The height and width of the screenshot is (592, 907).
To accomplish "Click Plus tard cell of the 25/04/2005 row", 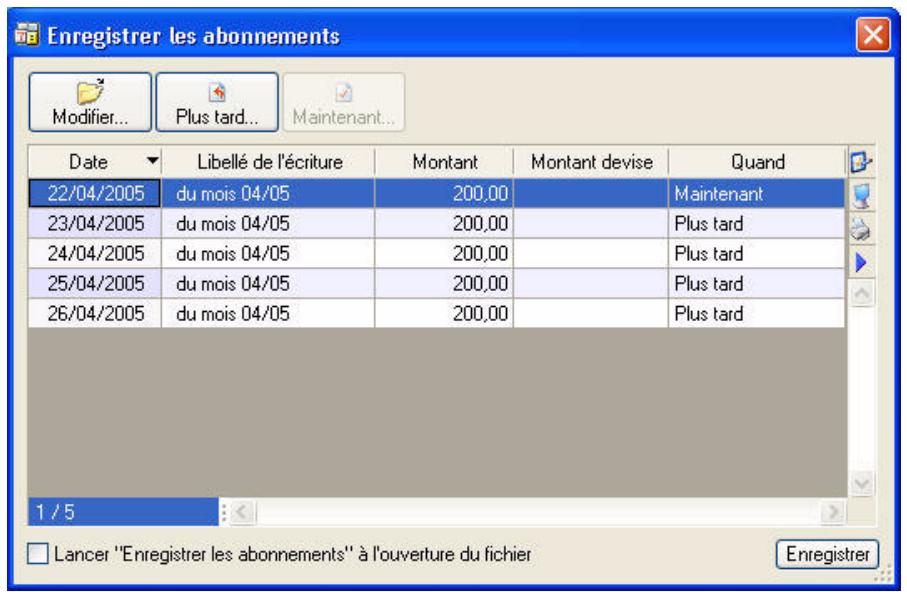I will (x=757, y=284).
